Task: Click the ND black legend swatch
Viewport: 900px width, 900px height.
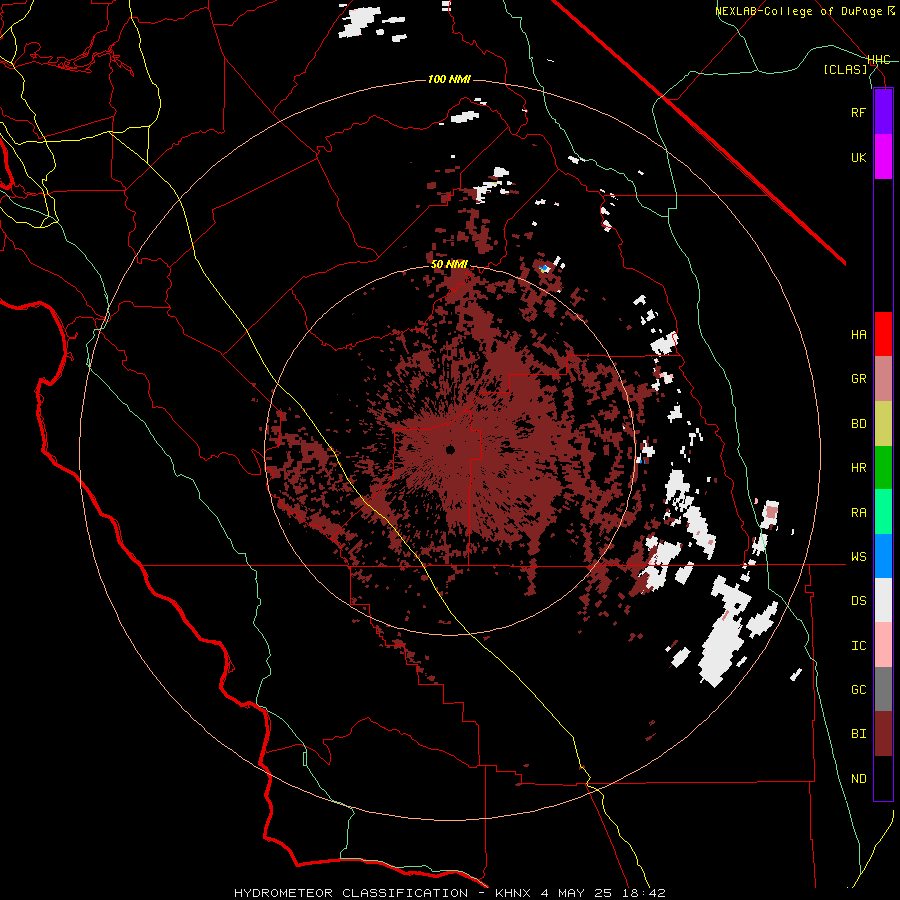Action: tap(883, 778)
